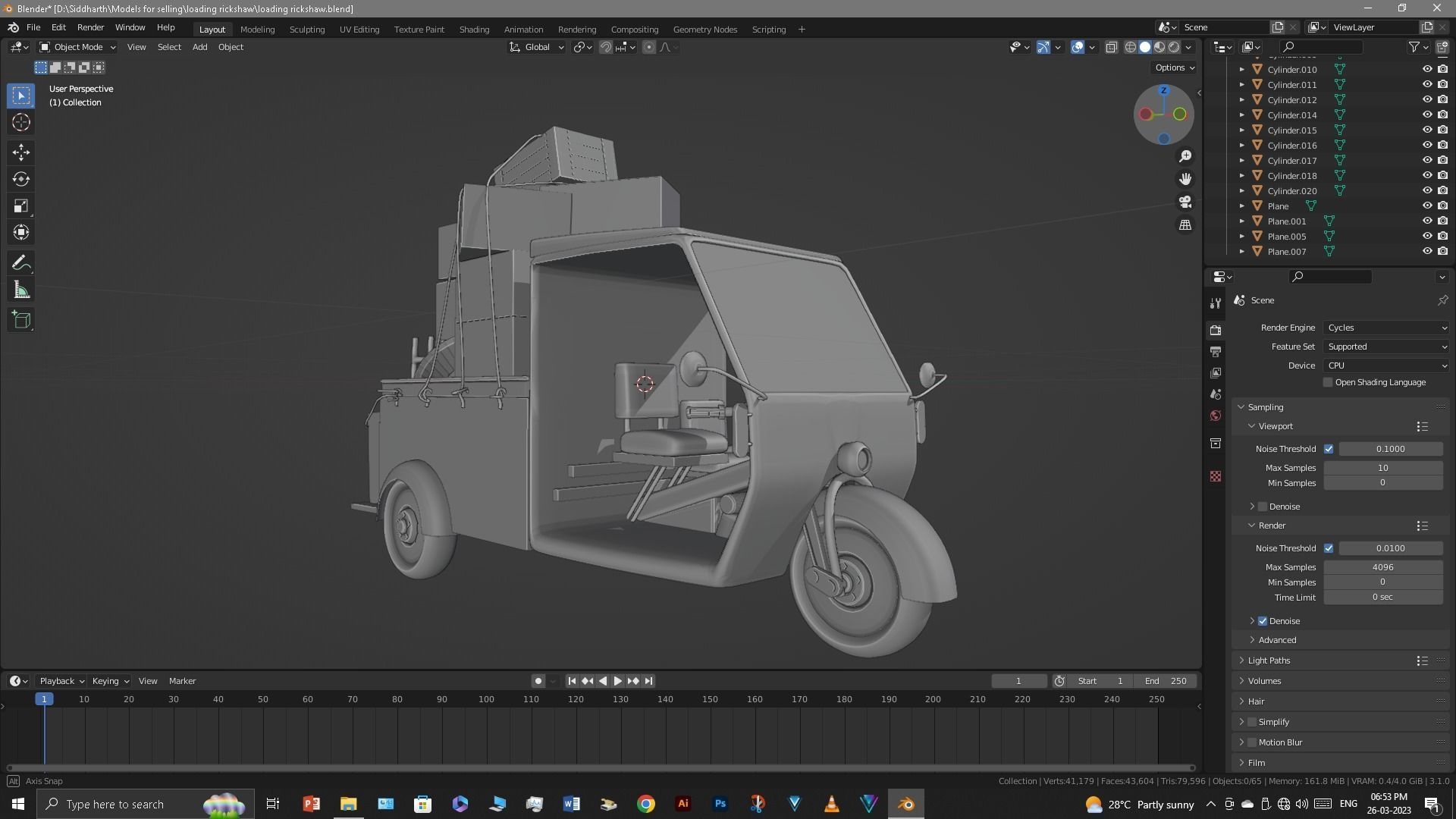Viewport: 1456px width, 819px height.
Task: Switch to Modeling workspace tab
Action: coord(257,30)
